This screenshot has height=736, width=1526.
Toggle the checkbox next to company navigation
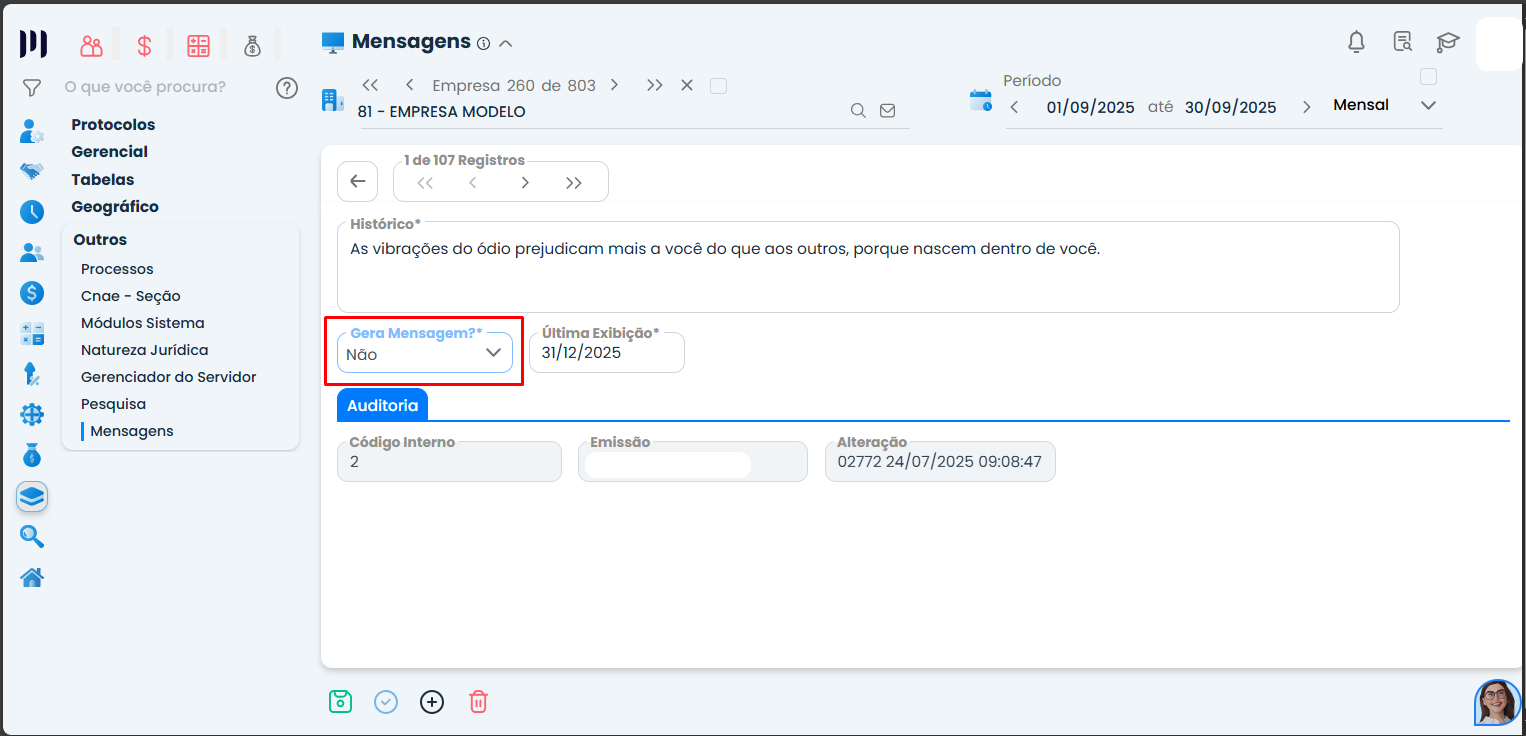pos(718,86)
